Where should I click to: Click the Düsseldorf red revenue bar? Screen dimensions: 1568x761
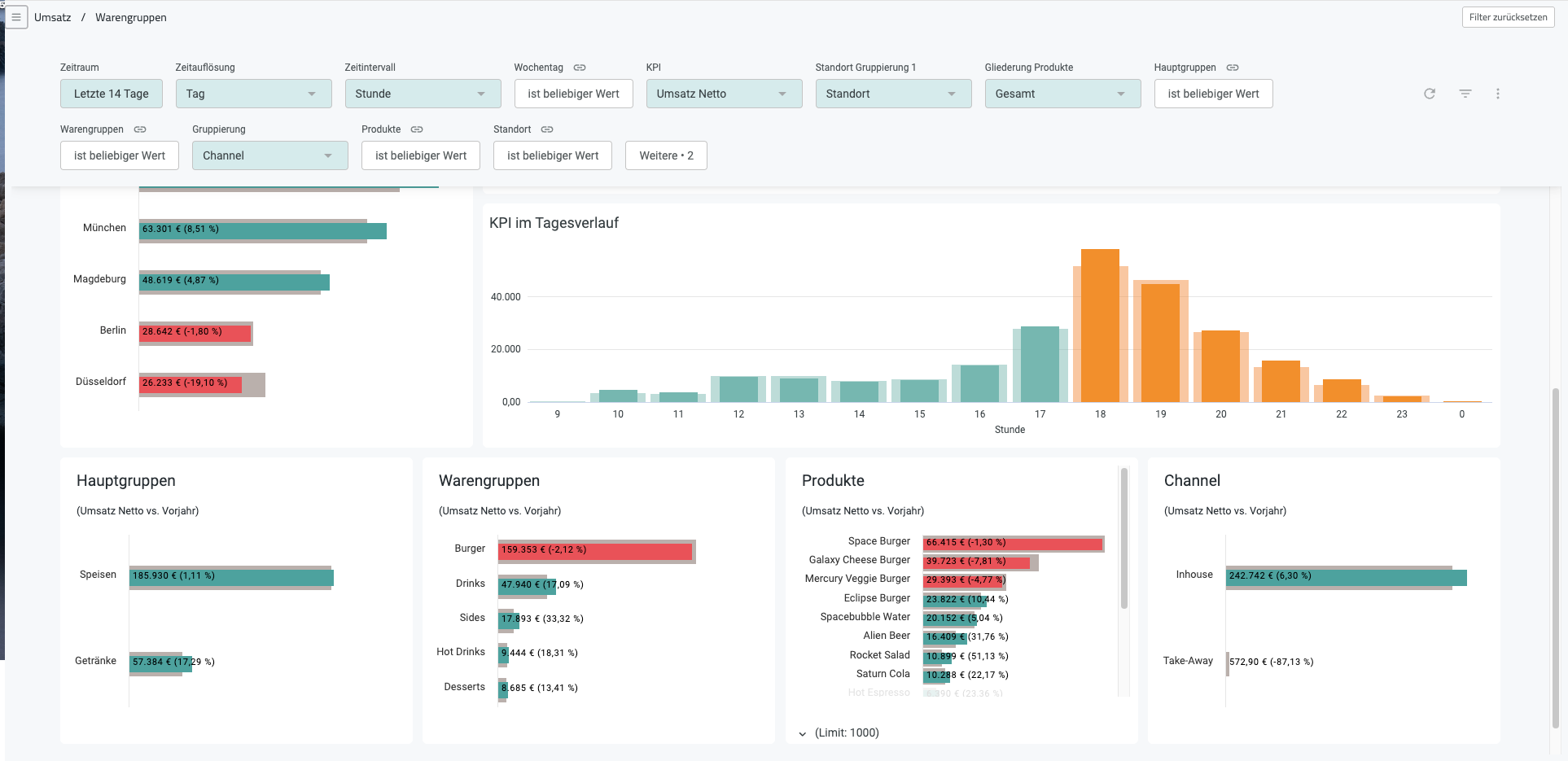(191, 384)
